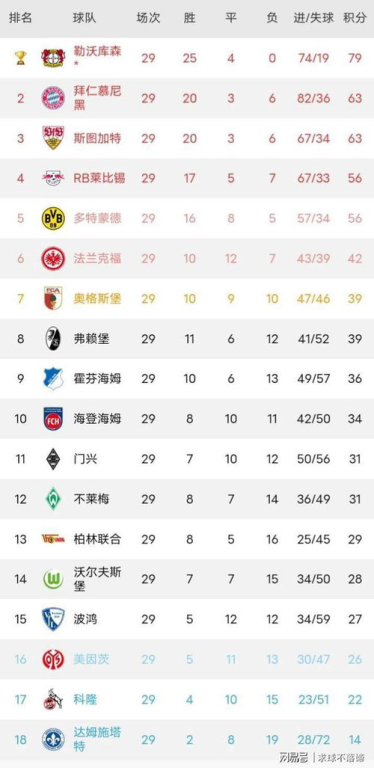This screenshot has height=768, width=374.
Task: Select the FC Augsburg crest
Action: pos(53,299)
